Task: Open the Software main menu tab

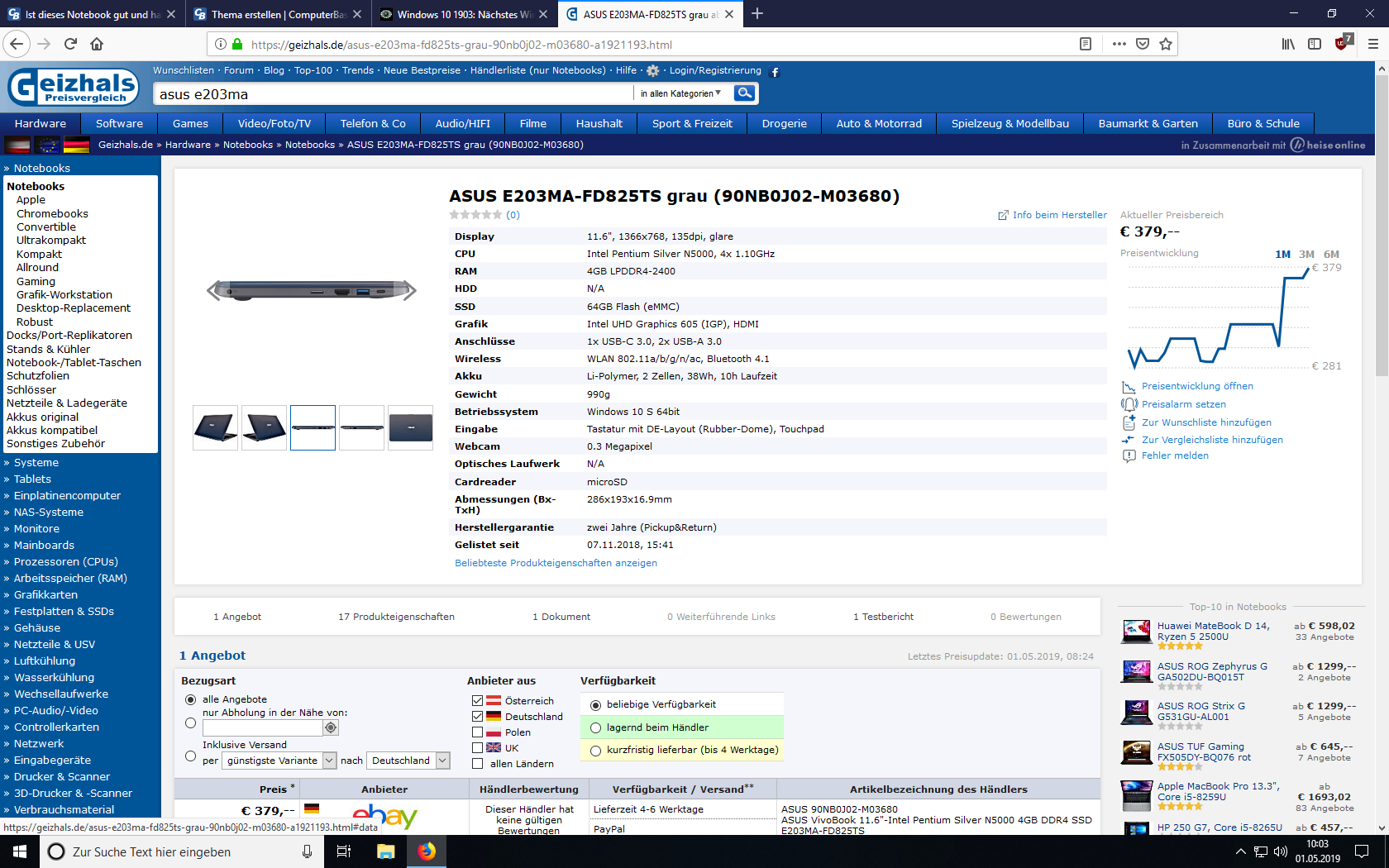Action: [120, 123]
